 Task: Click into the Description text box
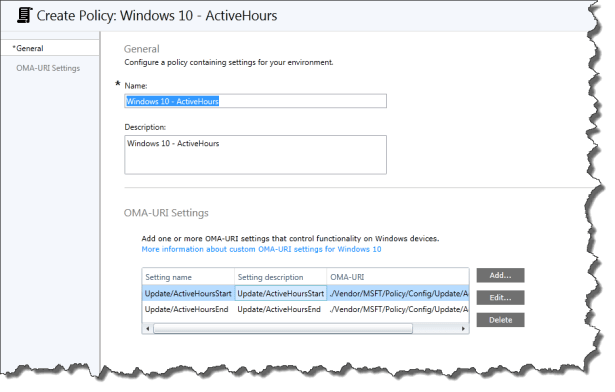tap(255, 155)
